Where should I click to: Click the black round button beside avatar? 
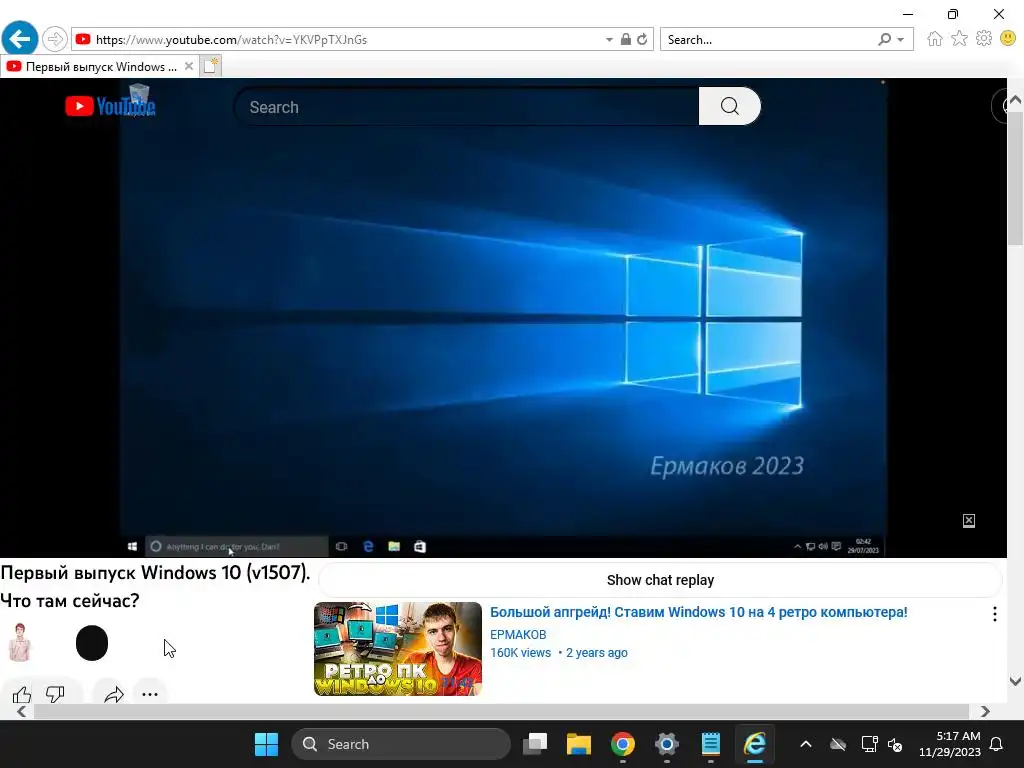(x=91, y=643)
